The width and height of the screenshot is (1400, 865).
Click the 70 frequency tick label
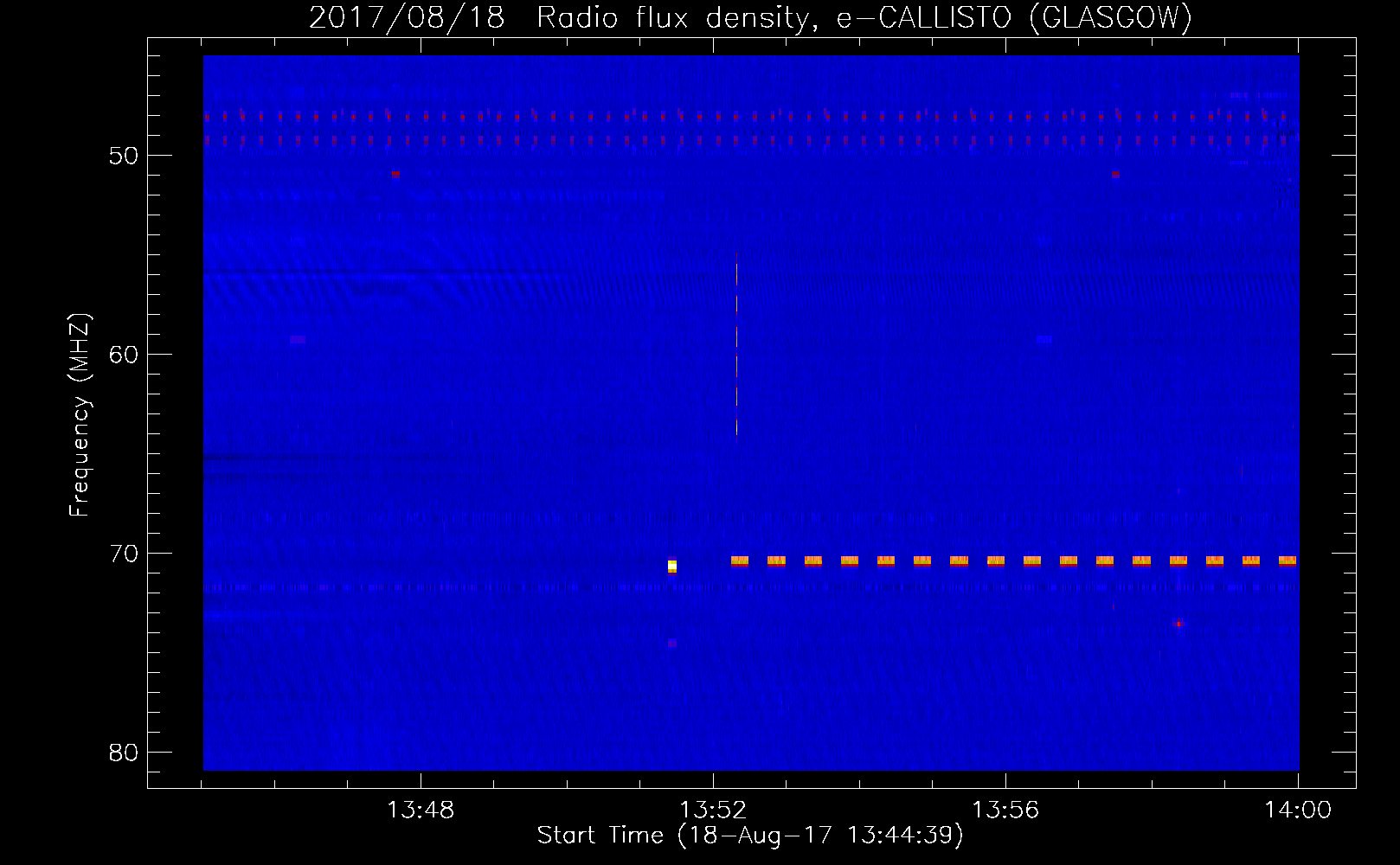124,554
